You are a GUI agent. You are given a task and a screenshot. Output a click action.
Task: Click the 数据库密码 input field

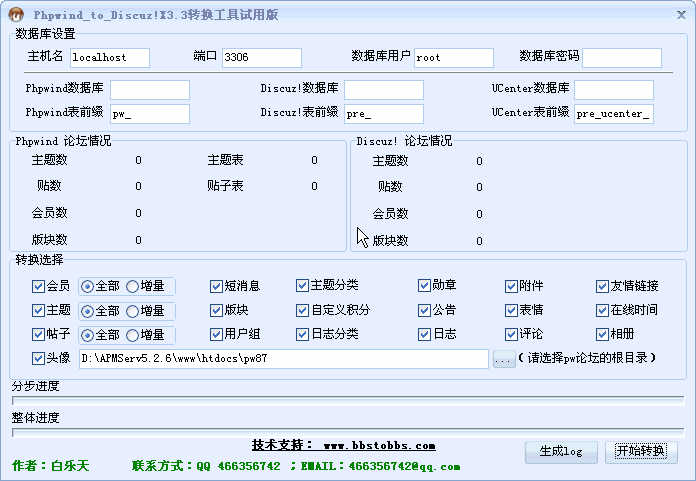coord(622,58)
